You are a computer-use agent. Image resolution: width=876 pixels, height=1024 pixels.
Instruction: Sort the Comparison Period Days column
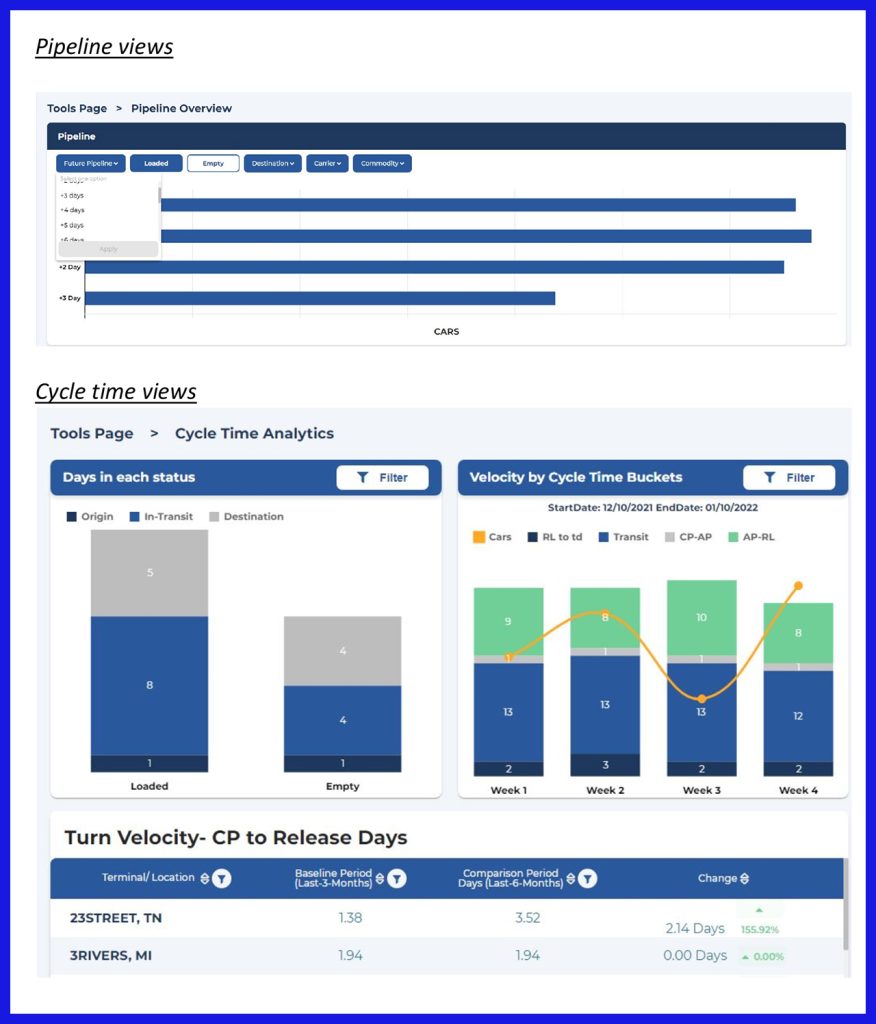coord(571,878)
